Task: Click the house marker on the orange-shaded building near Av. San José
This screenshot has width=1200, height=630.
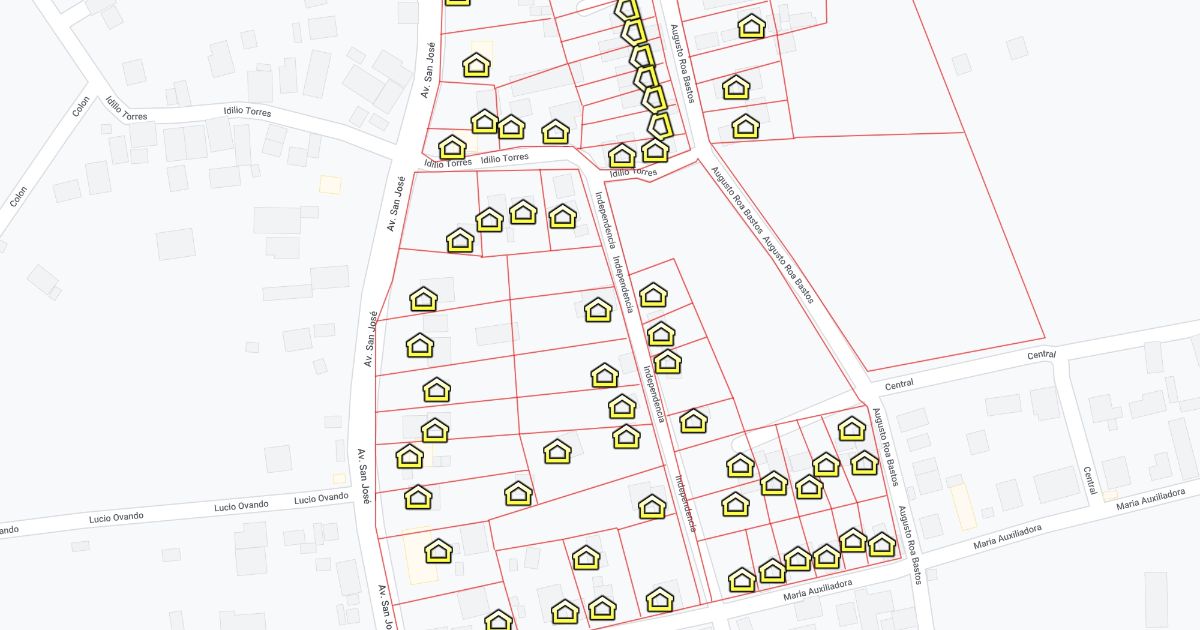Action: tap(438, 551)
